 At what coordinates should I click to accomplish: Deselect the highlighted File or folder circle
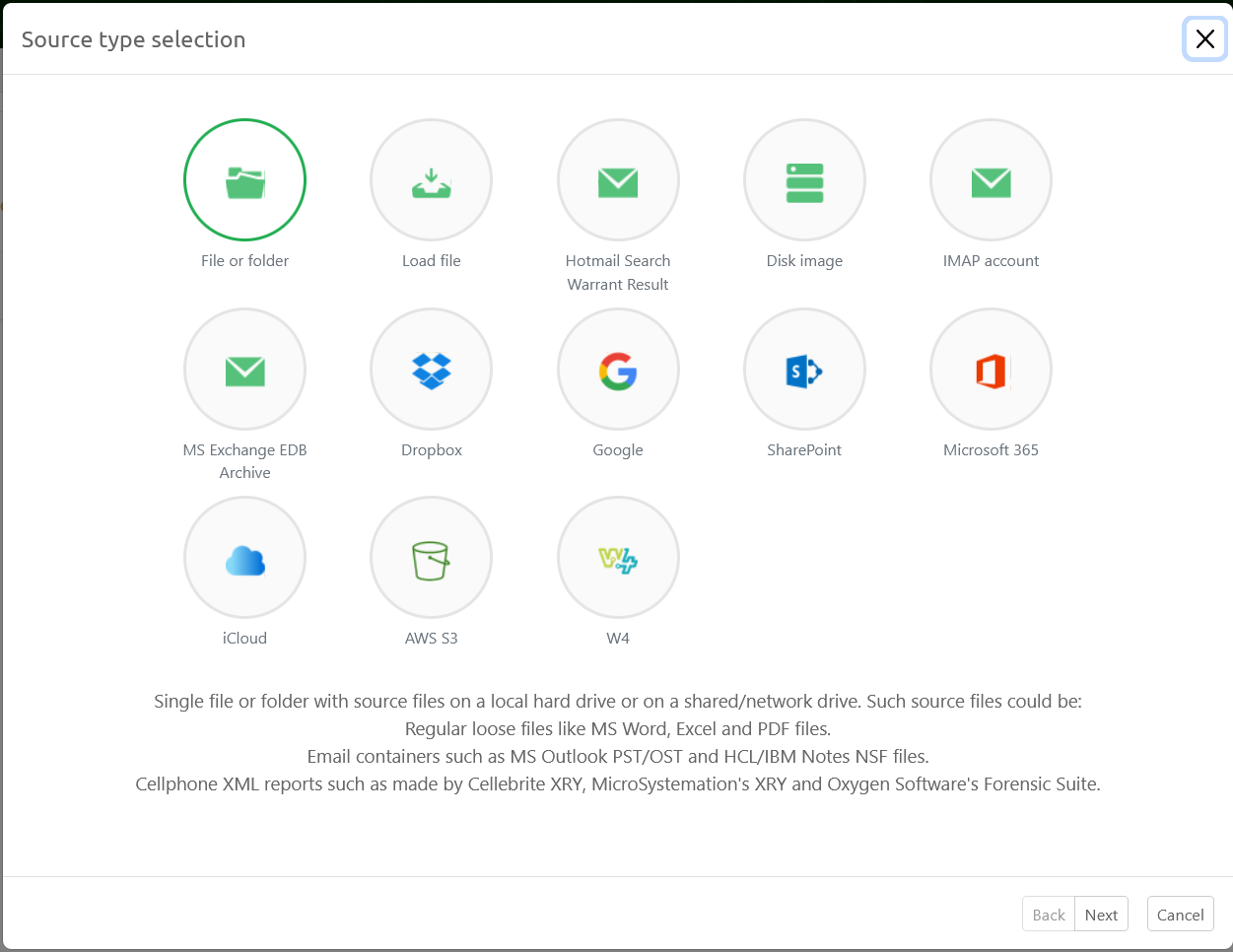[x=244, y=180]
